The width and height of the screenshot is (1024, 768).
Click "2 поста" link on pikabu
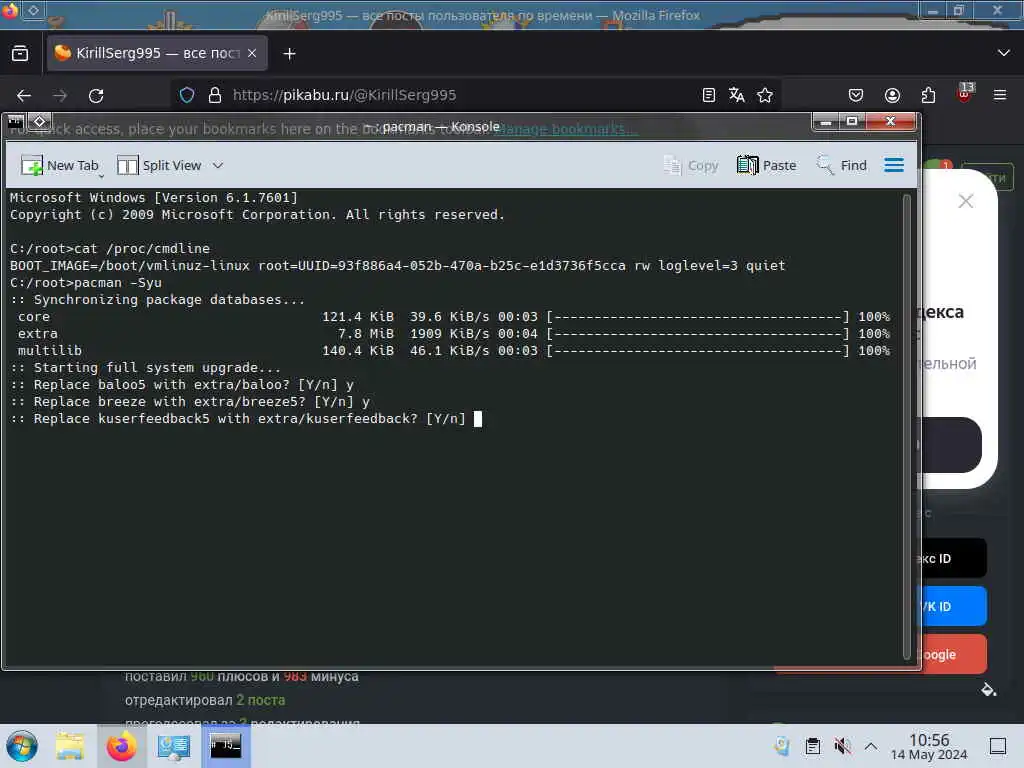tap(261, 700)
